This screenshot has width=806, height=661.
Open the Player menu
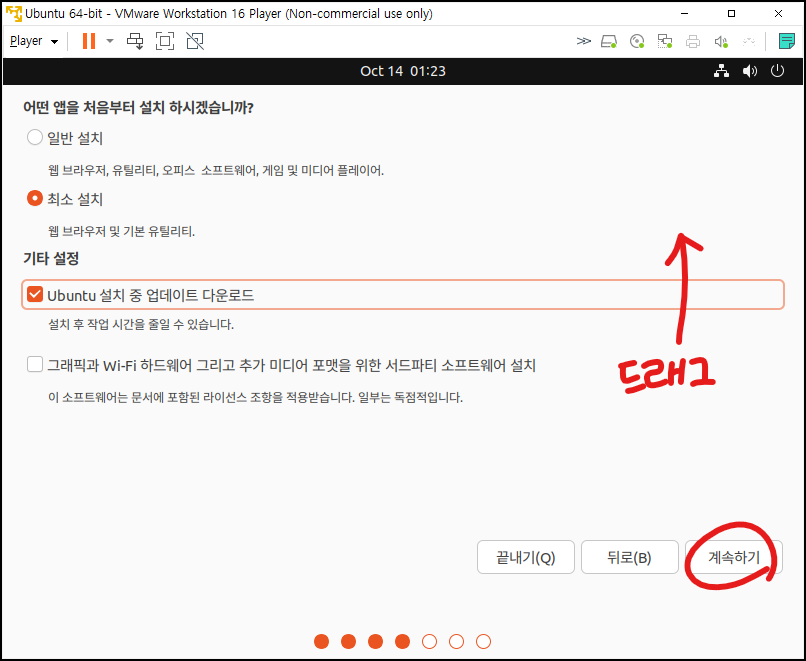[x=34, y=41]
